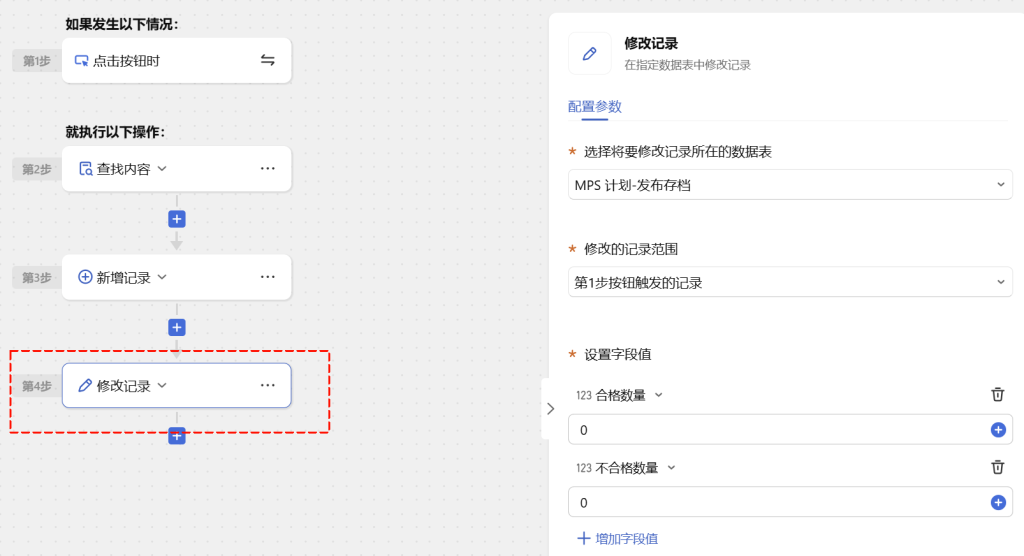Click the 点击按钮时 trigger icon
The height and width of the screenshot is (556, 1024).
pyautogui.click(x=82, y=61)
